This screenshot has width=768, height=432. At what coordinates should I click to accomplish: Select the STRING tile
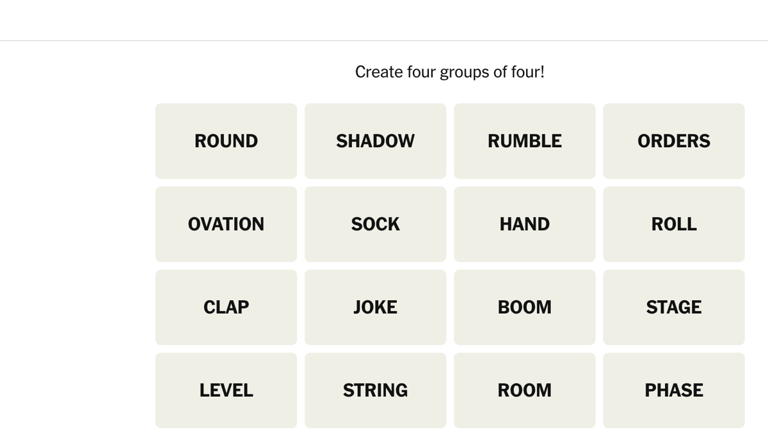pos(375,390)
